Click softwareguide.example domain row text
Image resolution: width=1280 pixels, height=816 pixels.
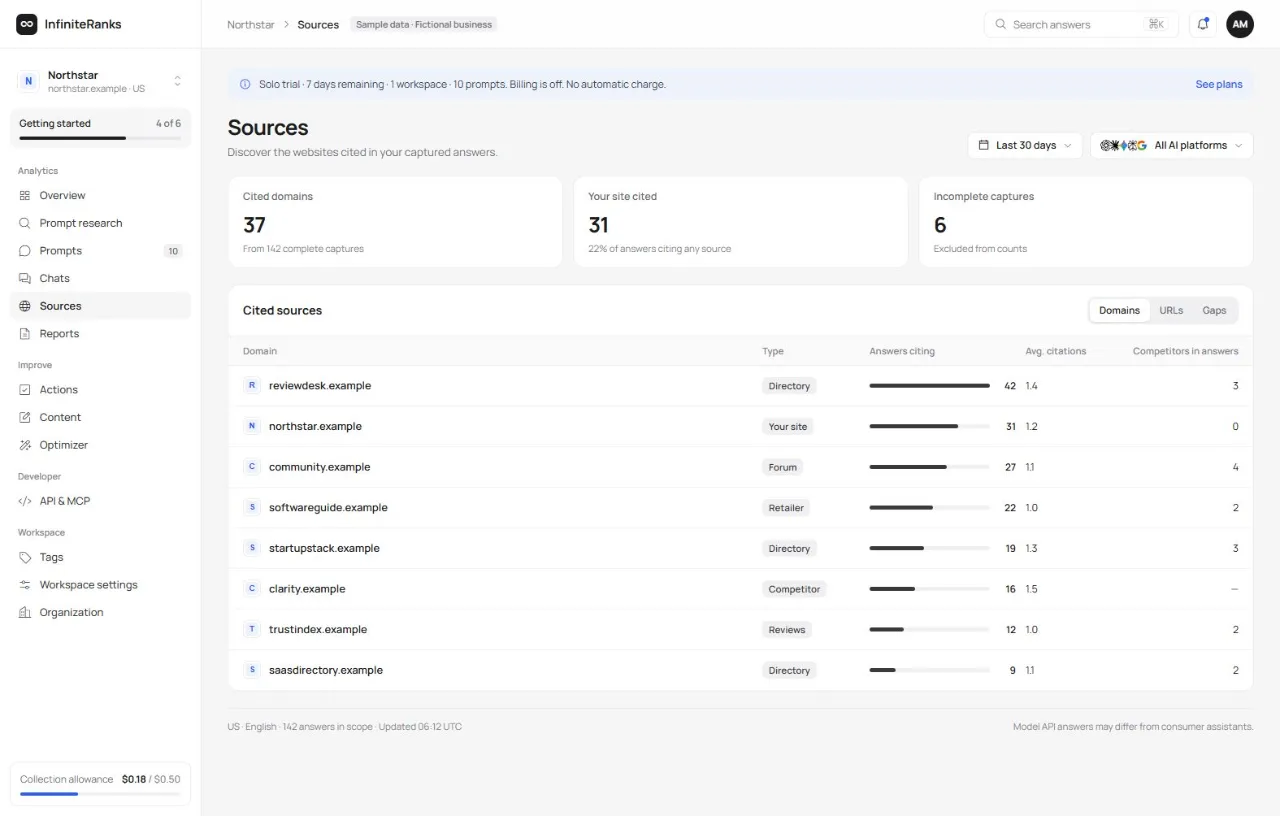coord(328,508)
